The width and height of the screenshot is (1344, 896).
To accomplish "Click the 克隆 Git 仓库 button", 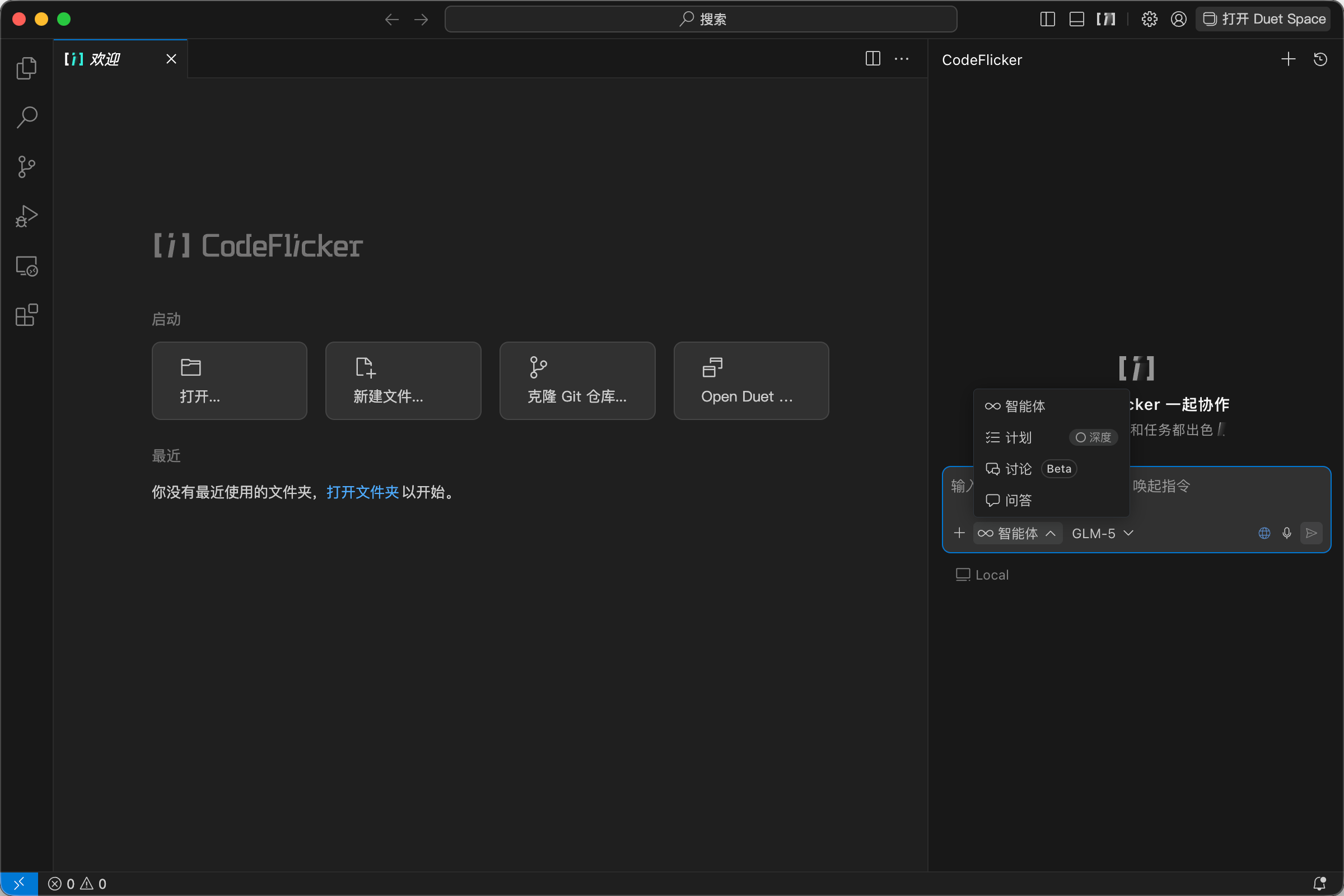I will [577, 381].
